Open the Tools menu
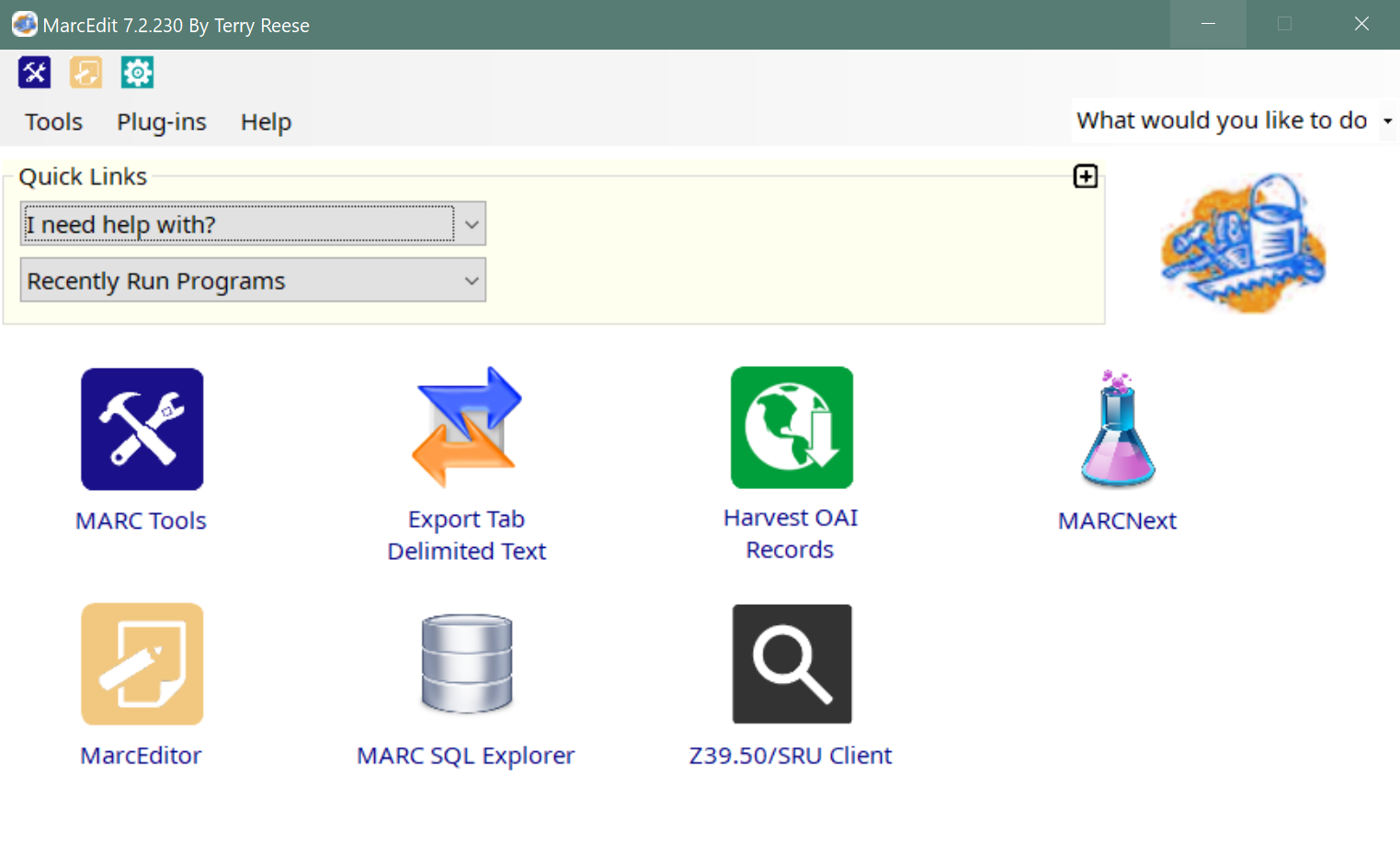The width and height of the screenshot is (1400, 843). [x=53, y=121]
